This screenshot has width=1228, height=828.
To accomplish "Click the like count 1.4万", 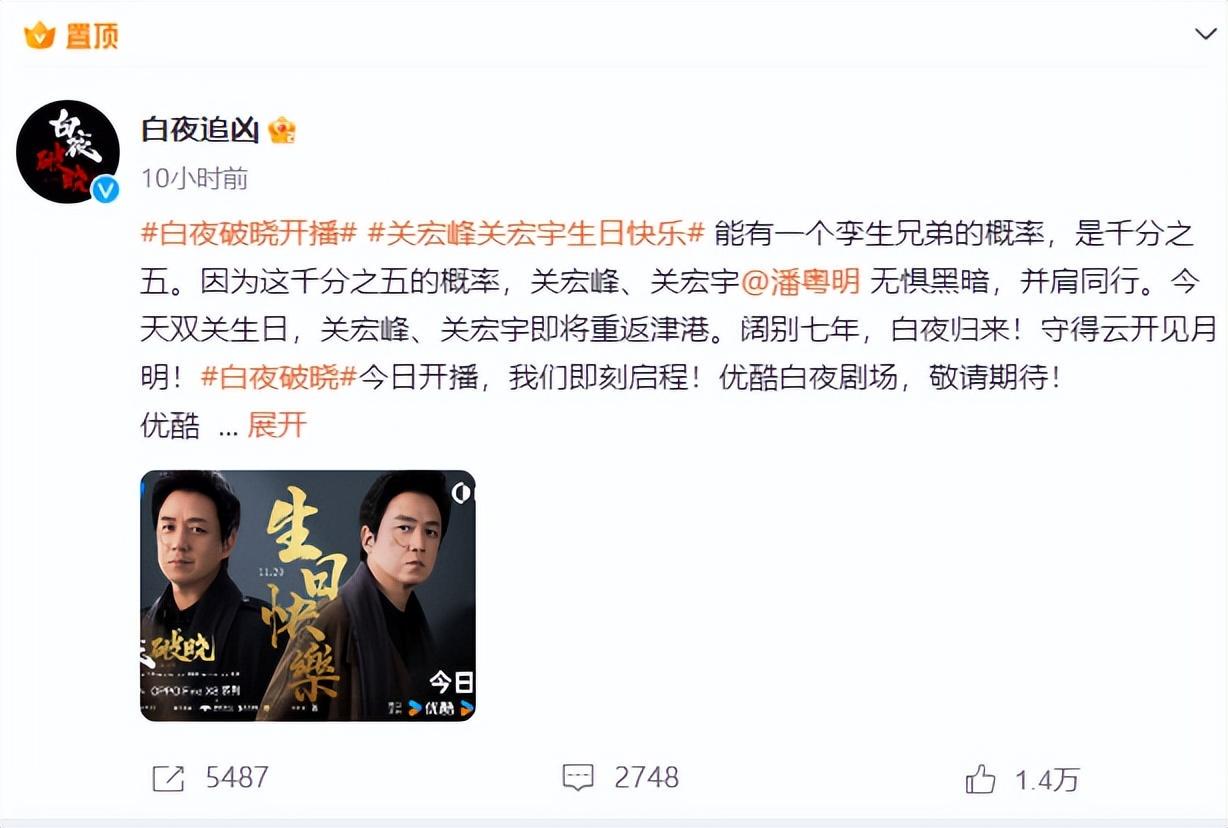I will pos(1047,779).
